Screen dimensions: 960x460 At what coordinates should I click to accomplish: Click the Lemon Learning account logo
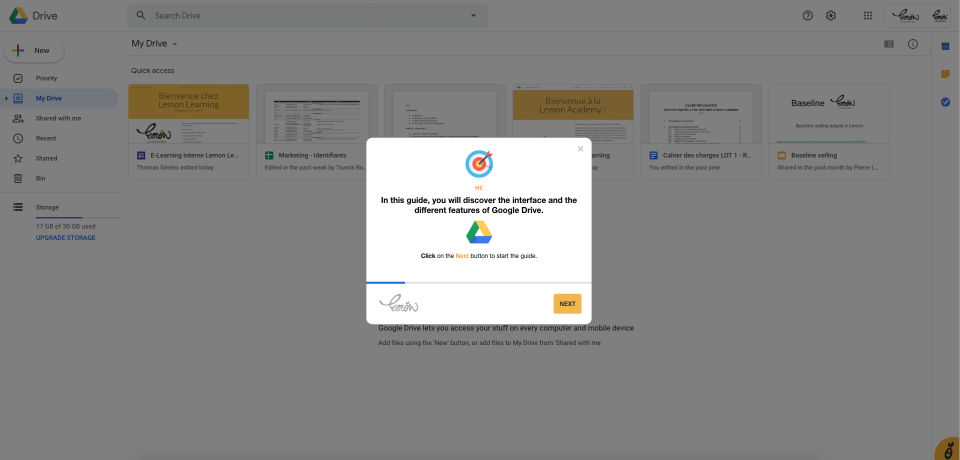point(905,16)
